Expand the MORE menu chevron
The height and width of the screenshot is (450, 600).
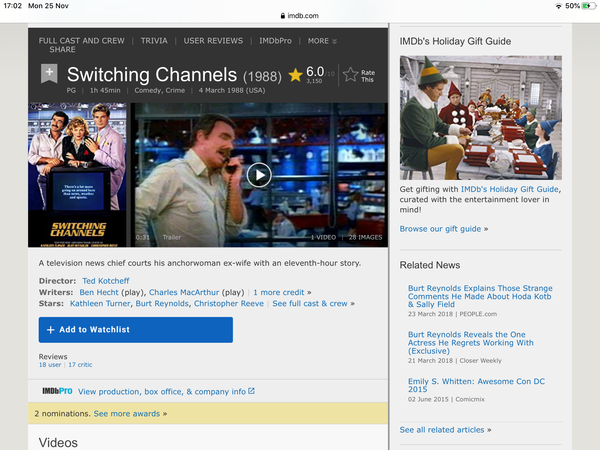pos(334,41)
